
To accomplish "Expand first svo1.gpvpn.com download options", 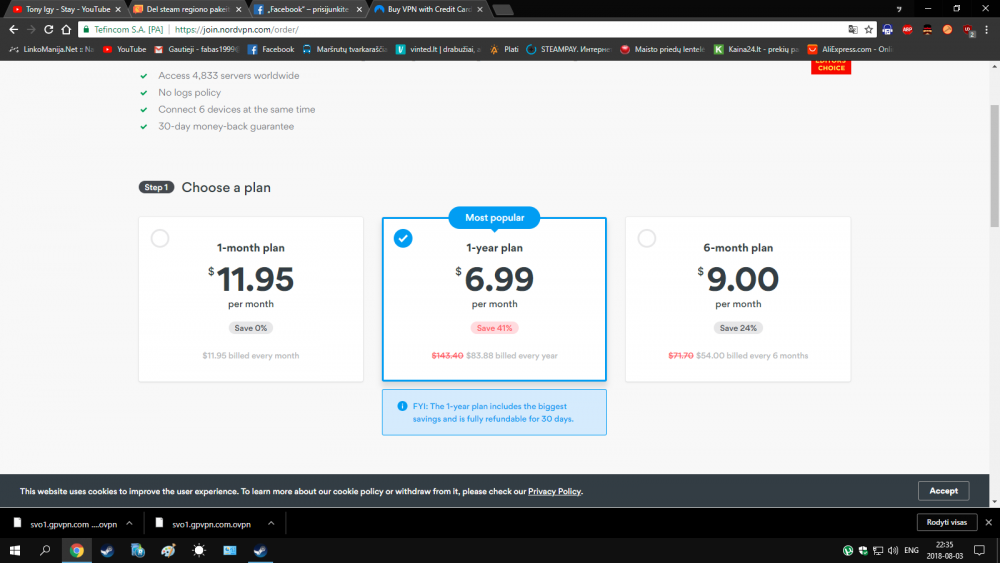I will click(129, 523).
